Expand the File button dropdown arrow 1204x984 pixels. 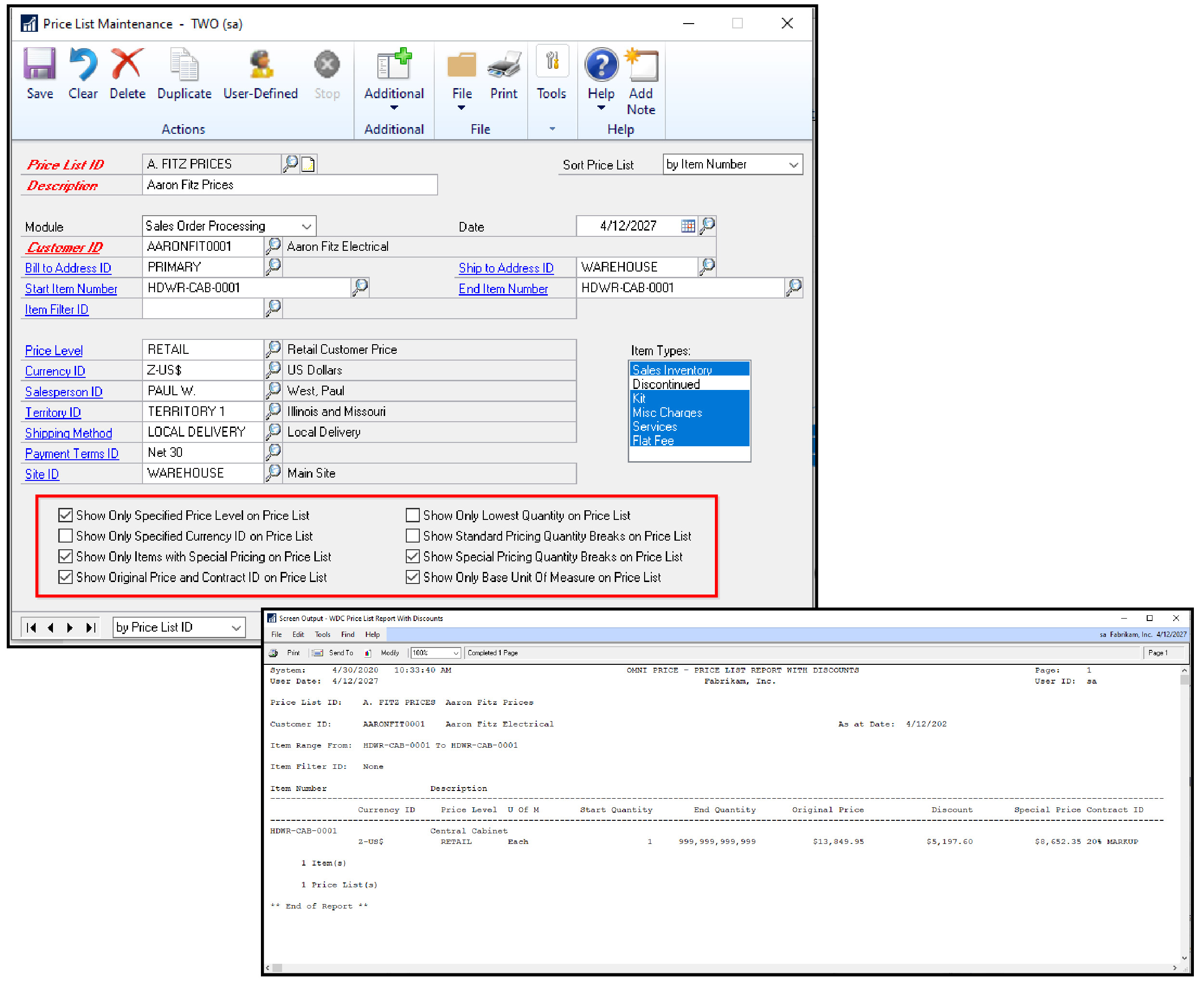pyautogui.click(x=461, y=107)
